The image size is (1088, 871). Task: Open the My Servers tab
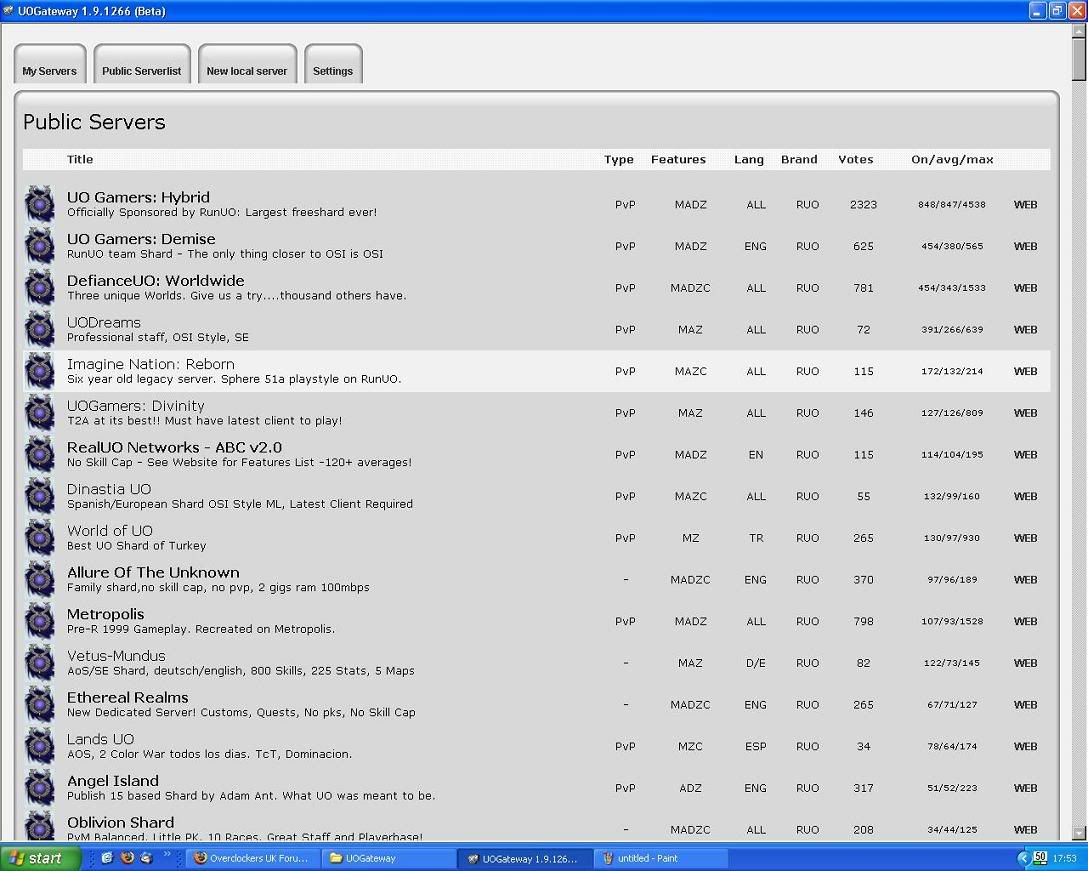50,64
